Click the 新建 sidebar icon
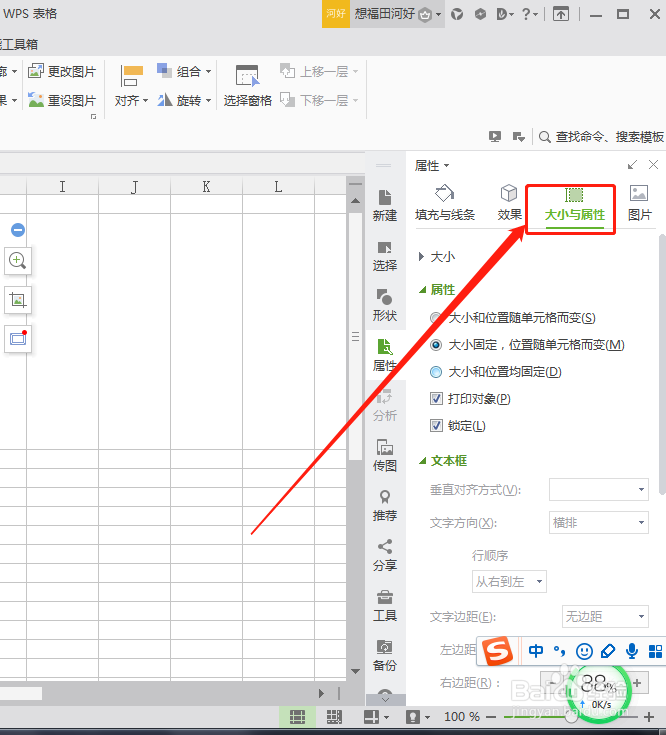The width and height of the screenshot is (666, 735). (385, 206)
